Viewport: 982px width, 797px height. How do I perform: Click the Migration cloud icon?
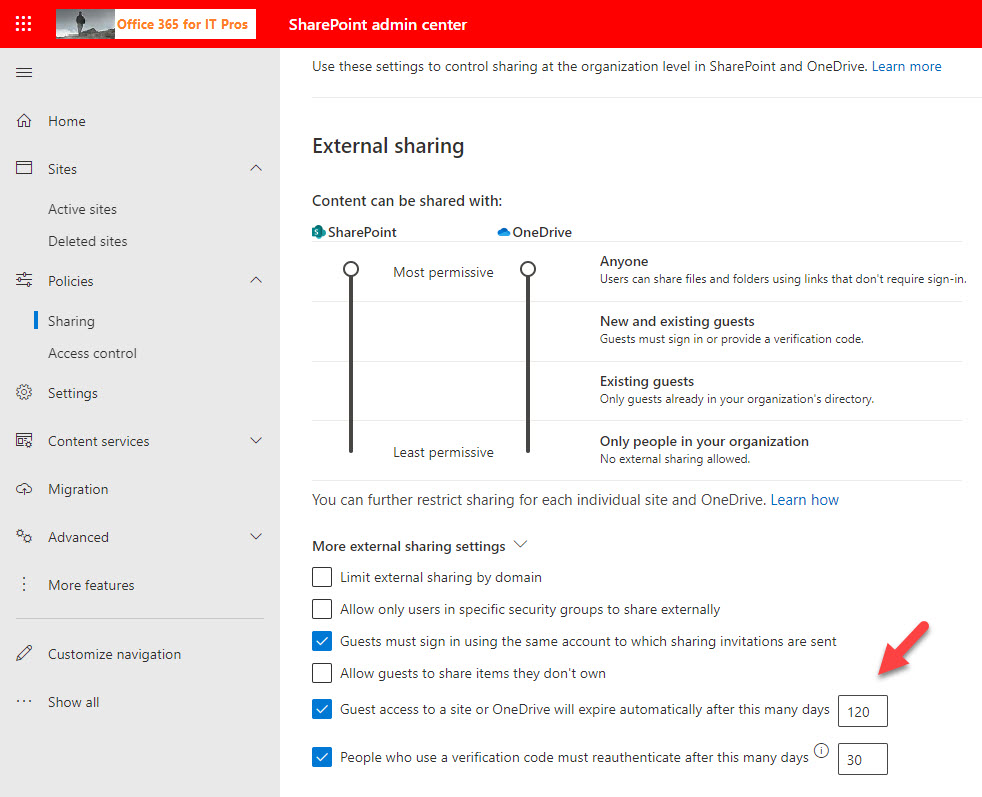click(24, 489)
